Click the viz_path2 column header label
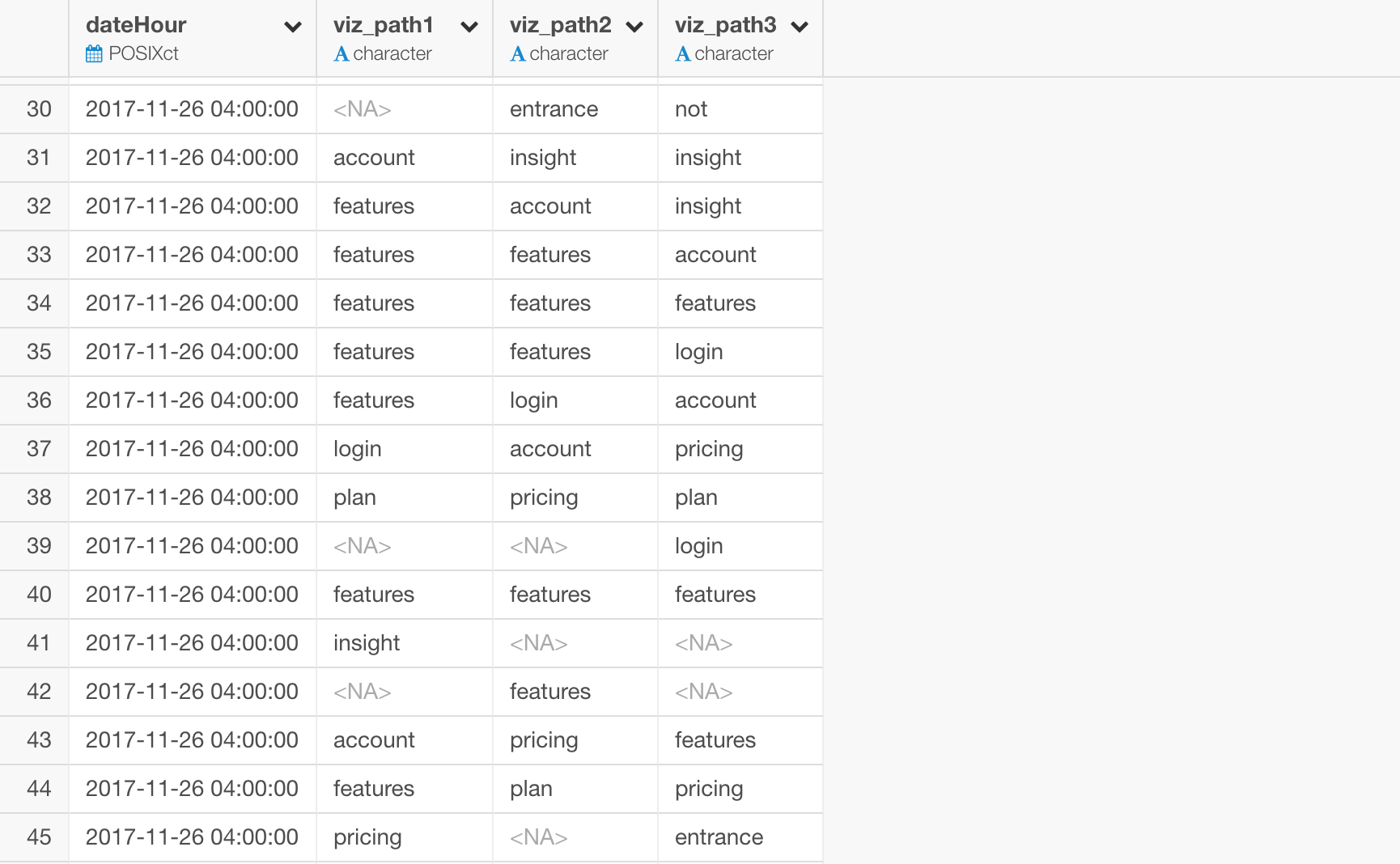 [560, 25]
